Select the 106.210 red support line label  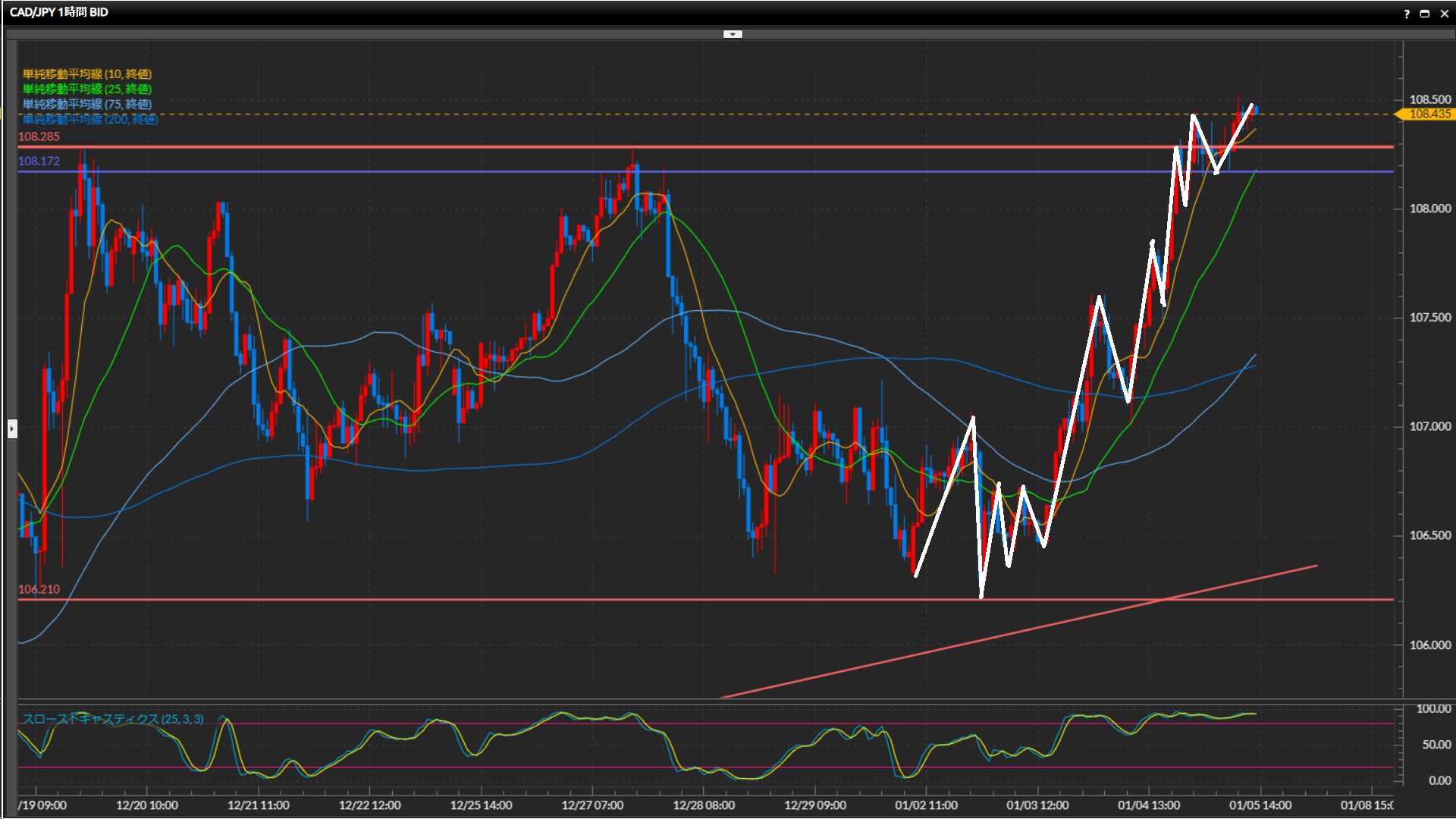pos(39,589)
